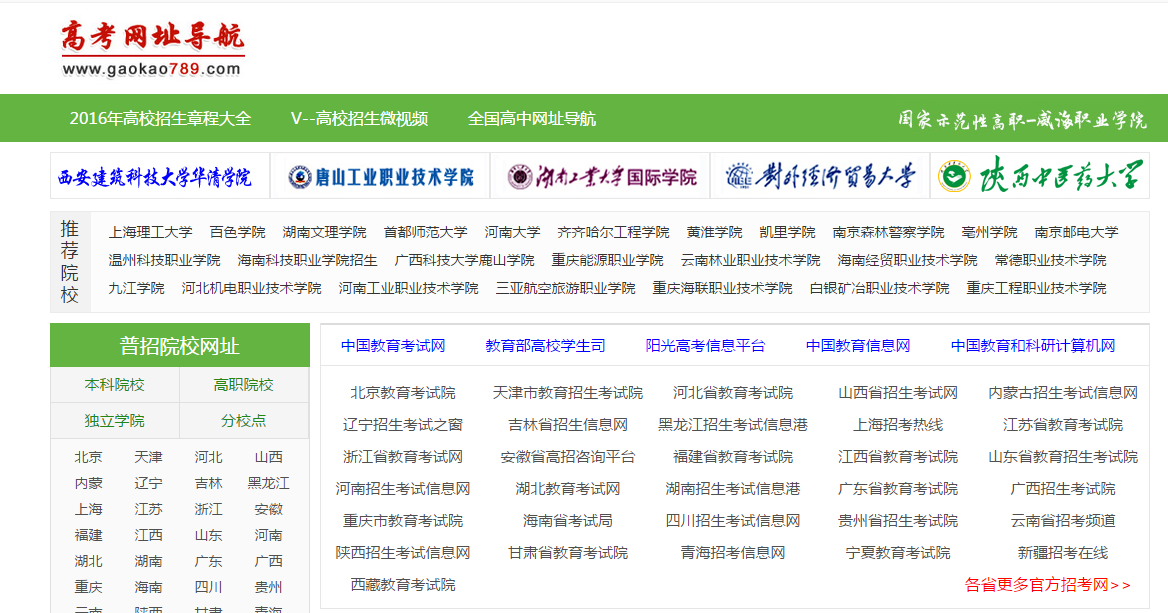Open 西安建筑科技大学华清学院 banner
The width and height of the screenshot is (1168, 613).
coord(159,176)
